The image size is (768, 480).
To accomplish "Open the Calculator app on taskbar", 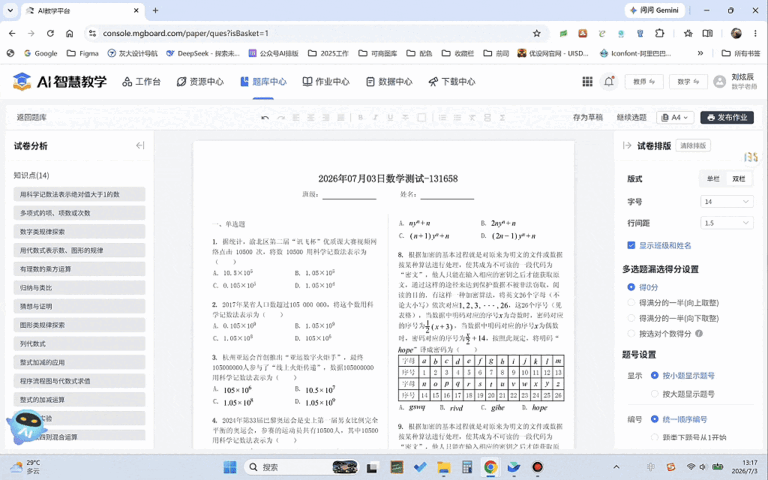I will pyautogui.click(x=467, y=467).
